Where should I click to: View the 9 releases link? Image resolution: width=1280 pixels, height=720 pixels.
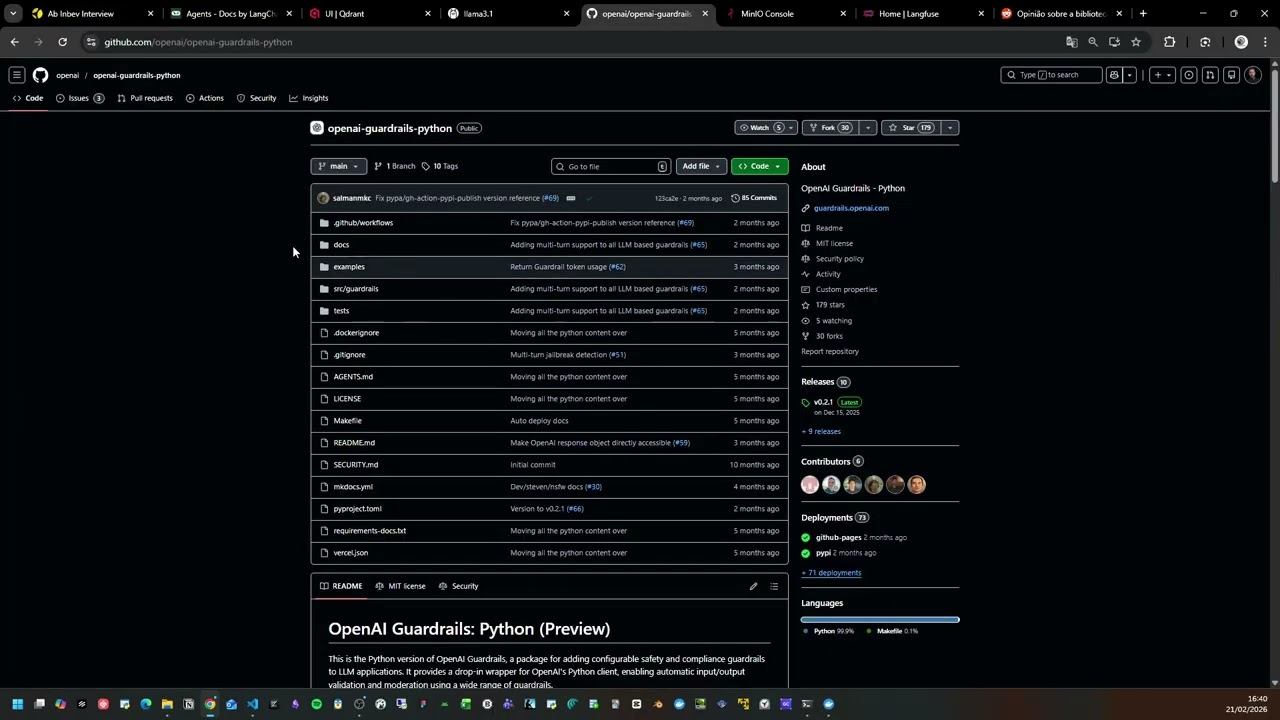(x=821, y=432)
